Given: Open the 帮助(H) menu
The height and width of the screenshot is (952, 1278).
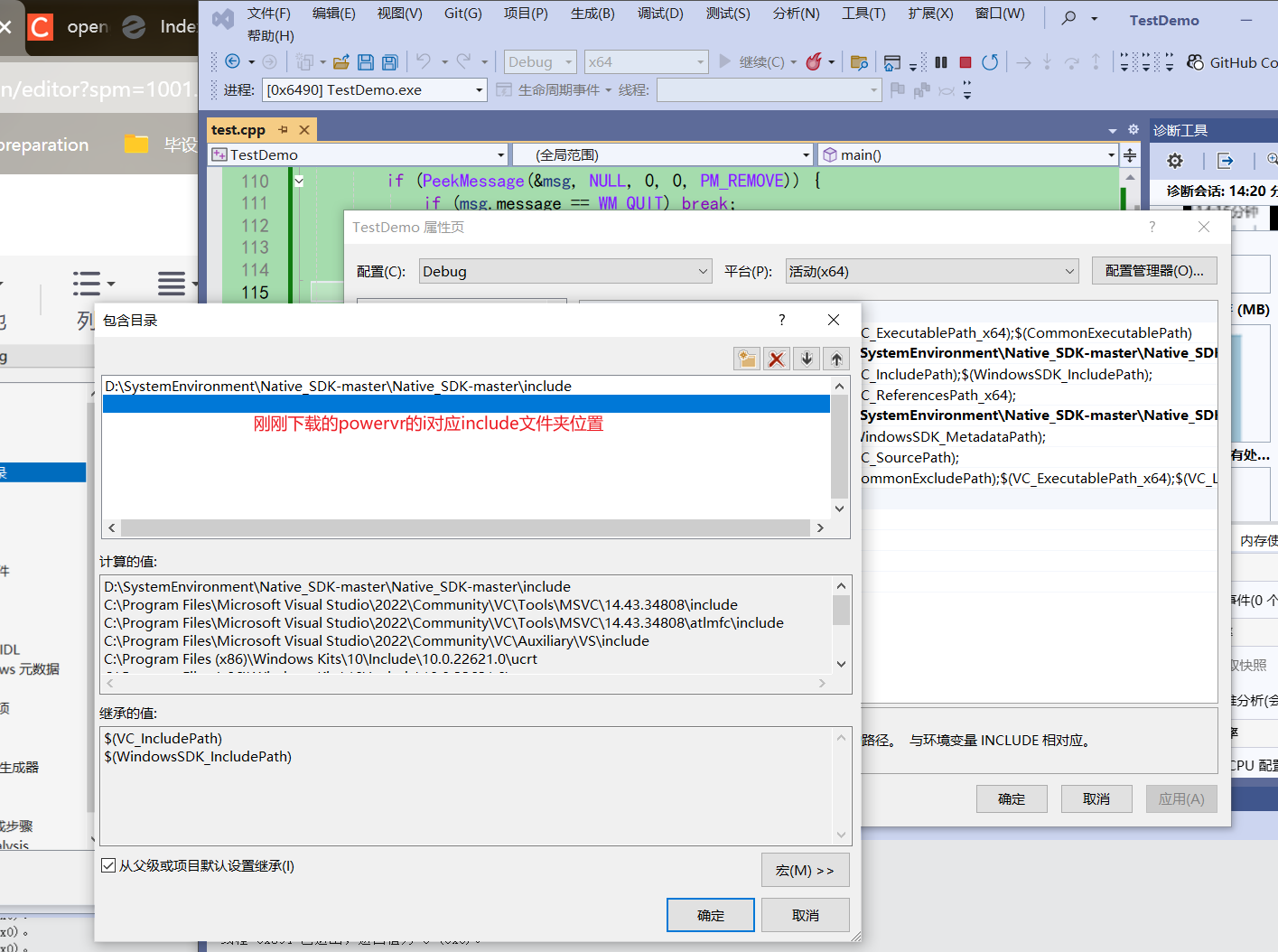Looking at the screenshot, I should 271,35.
